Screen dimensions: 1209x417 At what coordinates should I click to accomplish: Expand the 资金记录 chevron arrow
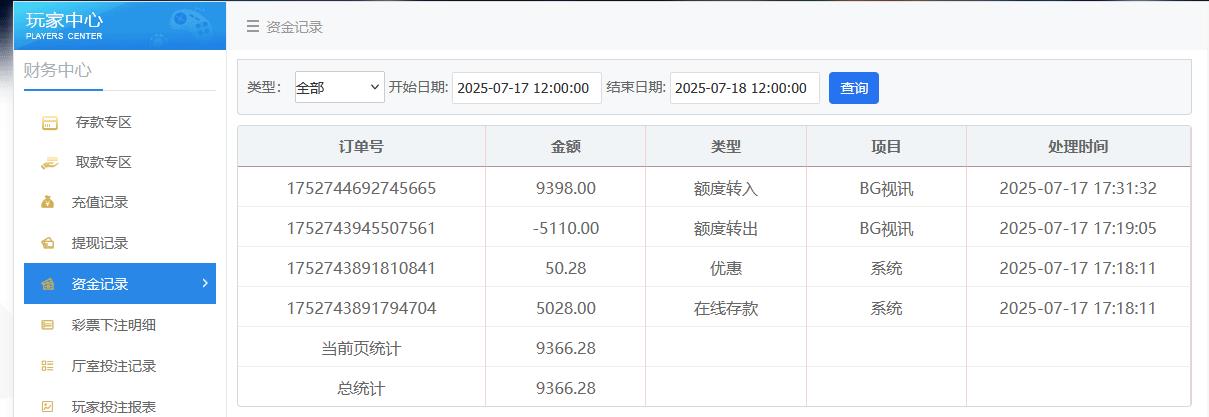click(x=204, y=284)
